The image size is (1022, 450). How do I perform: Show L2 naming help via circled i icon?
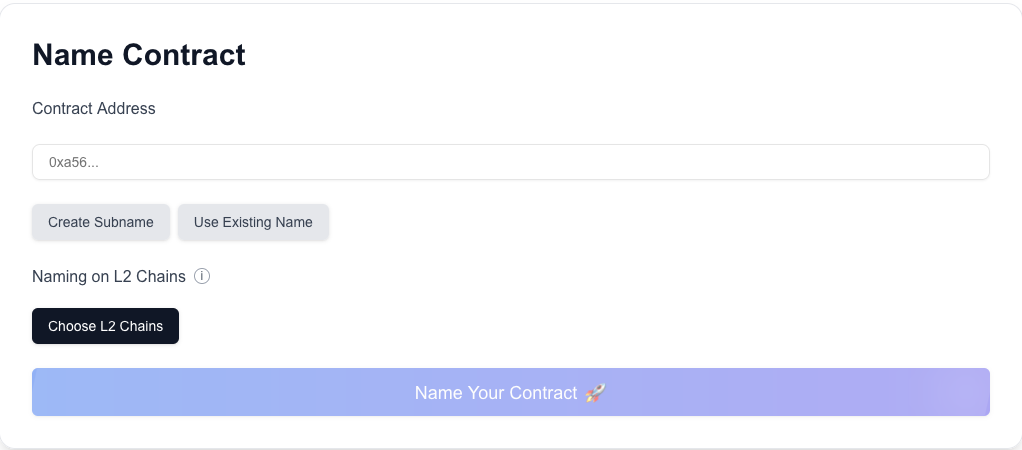[x=202, y=276]
